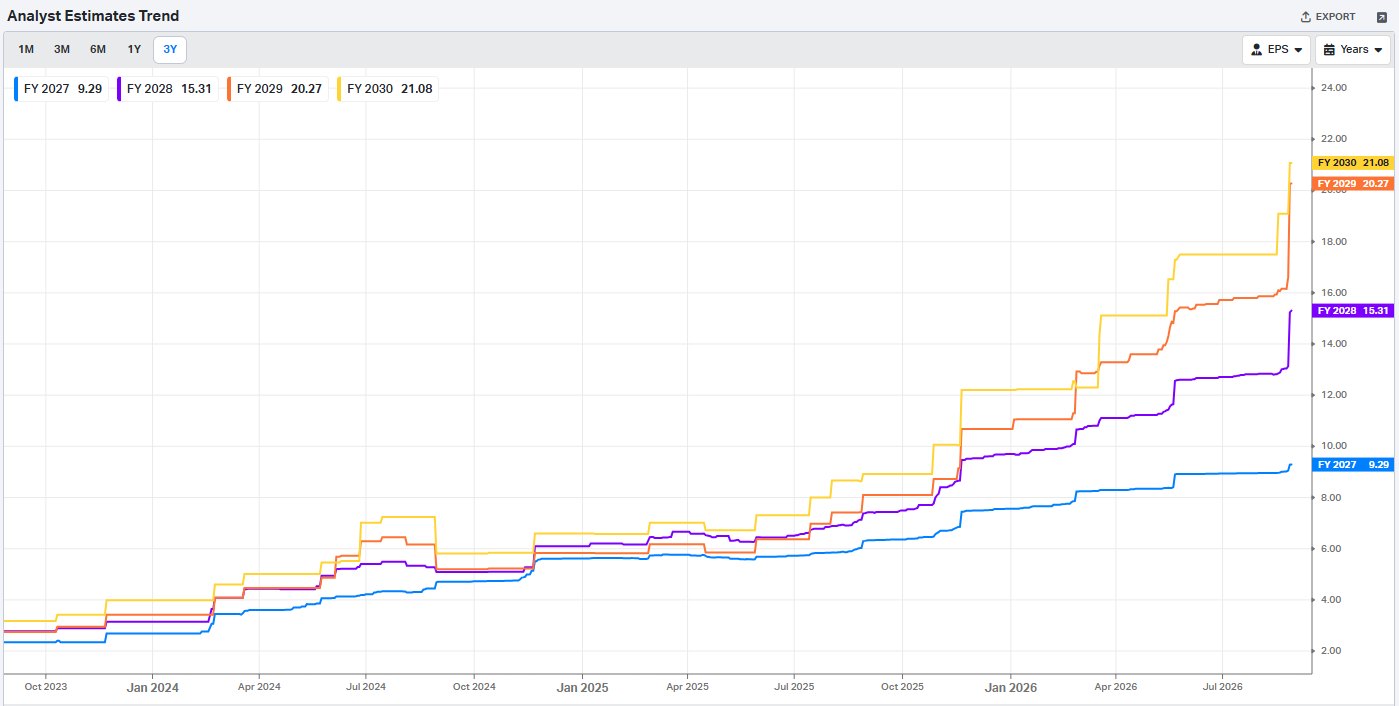Click the Jul 2026 x-axis label
This screenshot has height=706, width=1399.
coord(1223,687)
